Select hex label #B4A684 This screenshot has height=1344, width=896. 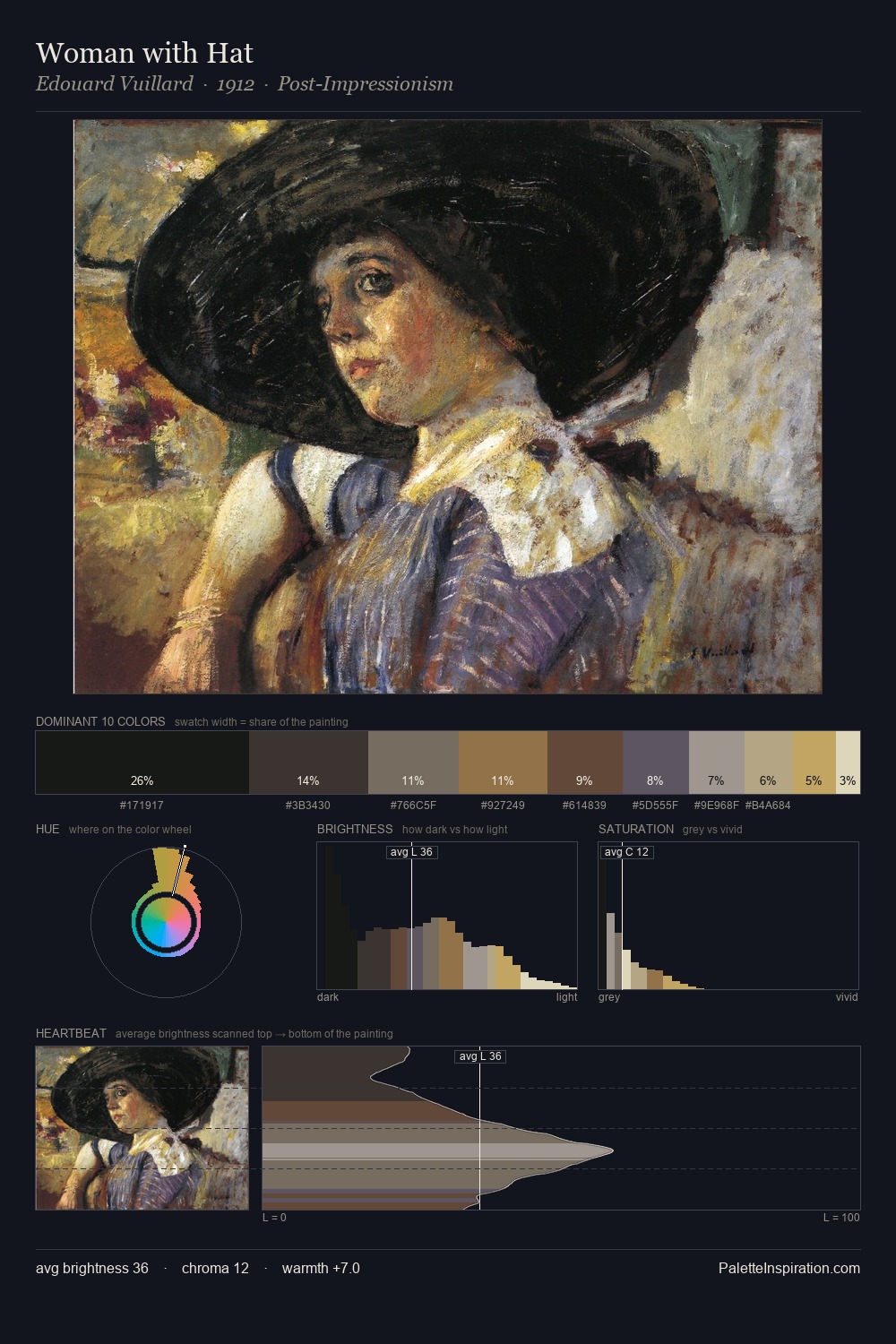pyautogui.click(x=768, y=806)
